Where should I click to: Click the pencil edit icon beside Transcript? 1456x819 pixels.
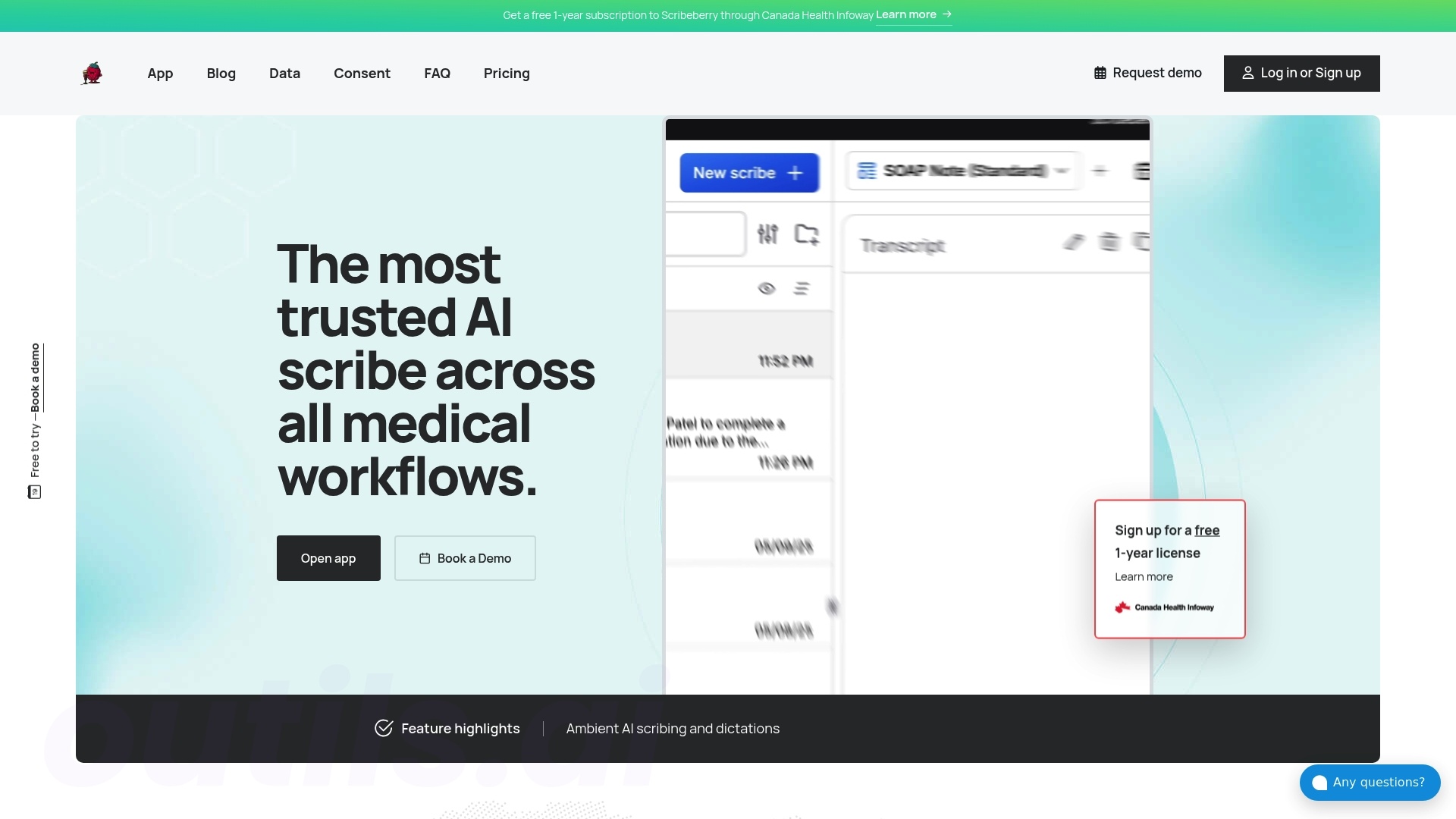1073,242
